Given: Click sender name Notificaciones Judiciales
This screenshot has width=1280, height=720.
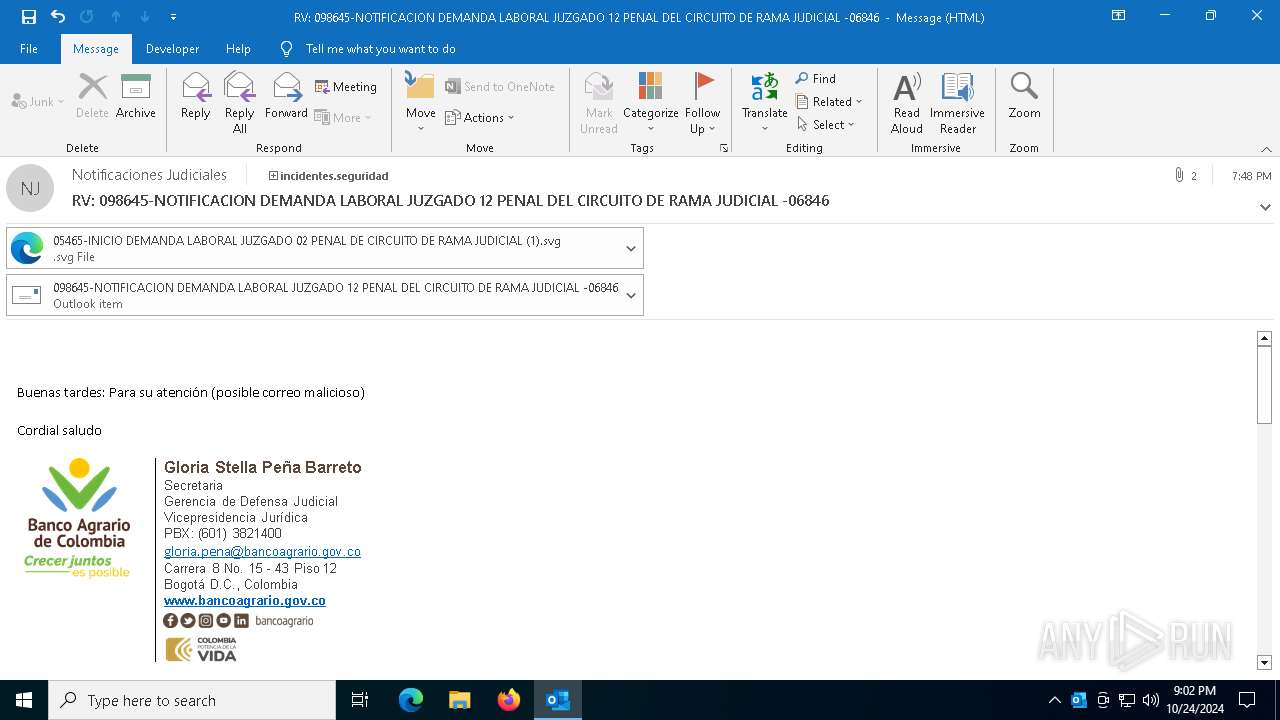Looking at the screenshot, I should coord(149,175).
